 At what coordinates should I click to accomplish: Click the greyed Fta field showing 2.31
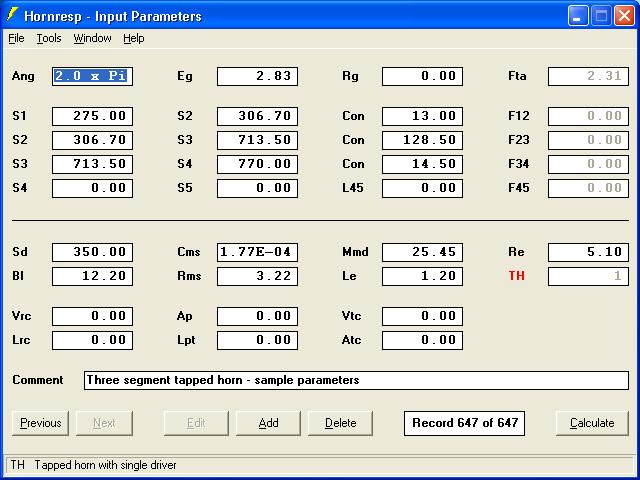pyautogui.click(x=588, y=76)
